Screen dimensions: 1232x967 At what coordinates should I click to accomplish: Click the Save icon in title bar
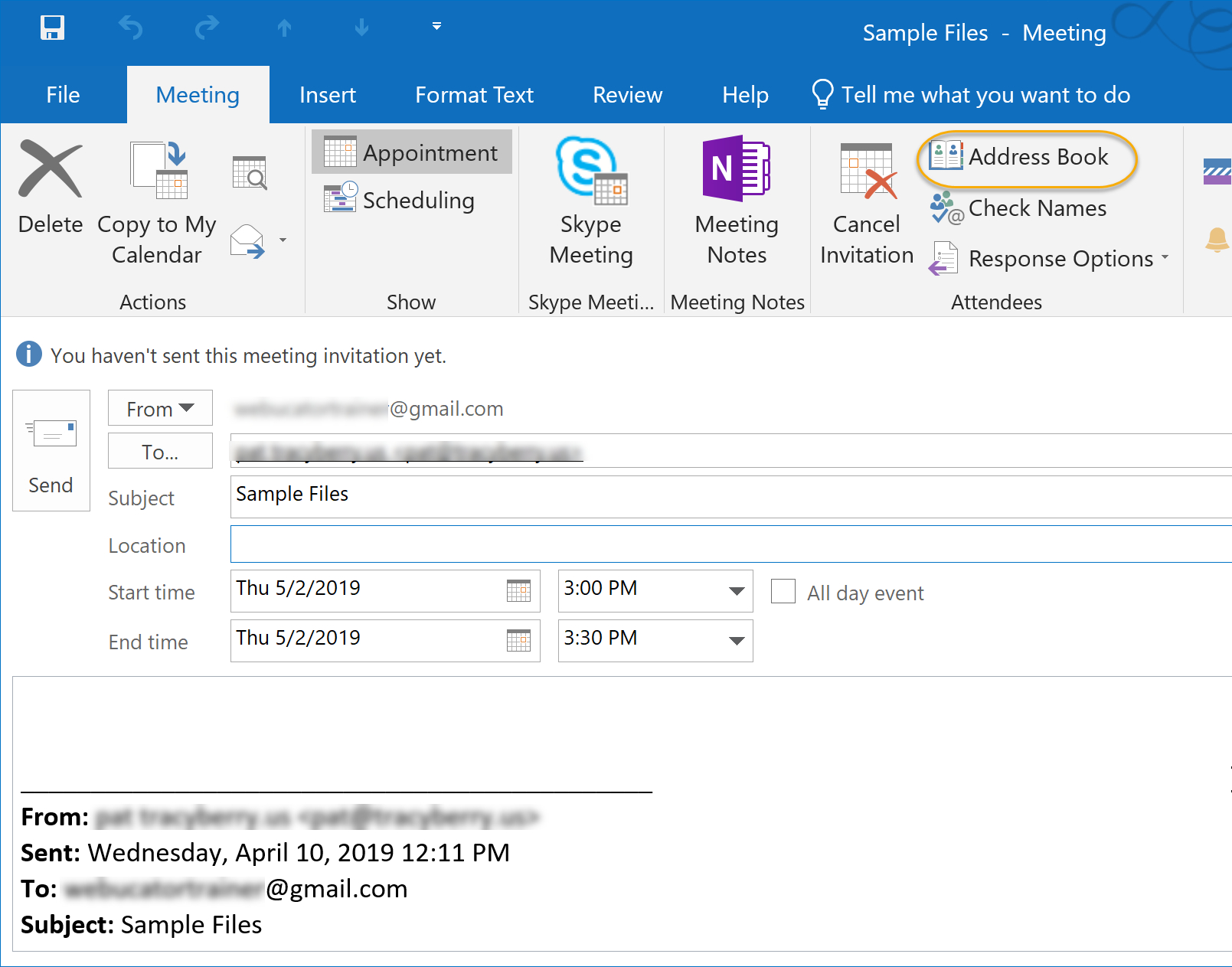52,28
